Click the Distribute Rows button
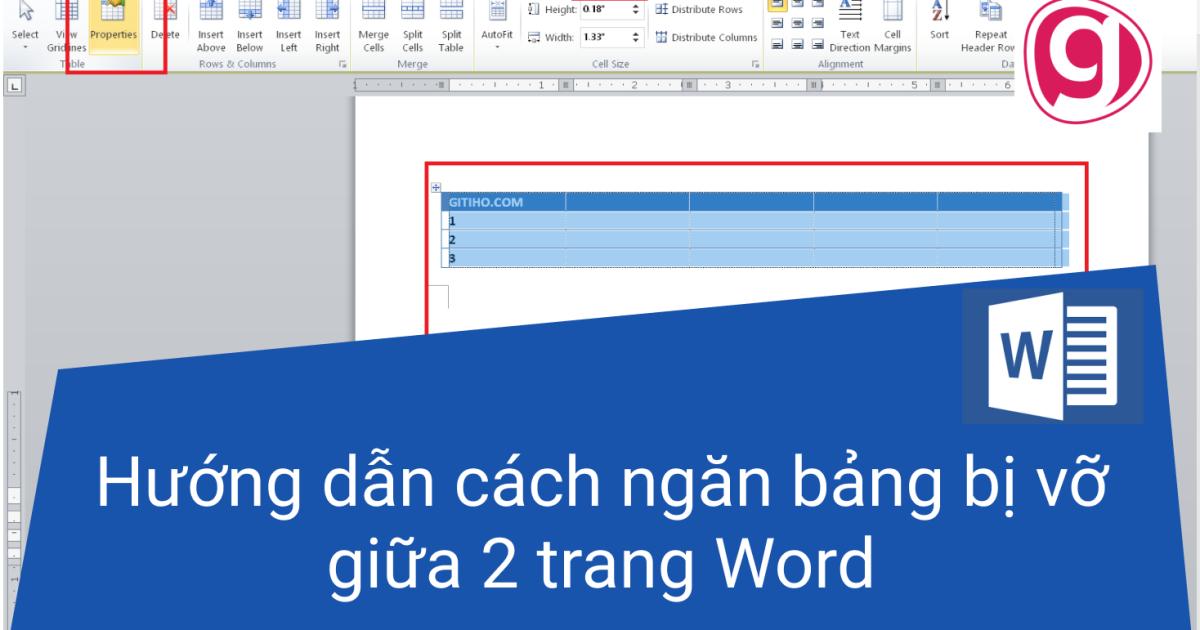The height and width of the screenshot is (630, 1200). (700, 8)
